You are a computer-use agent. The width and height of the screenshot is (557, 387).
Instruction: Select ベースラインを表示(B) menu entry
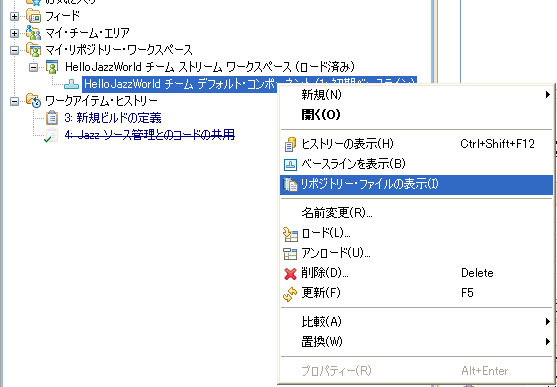pos(416,164)
